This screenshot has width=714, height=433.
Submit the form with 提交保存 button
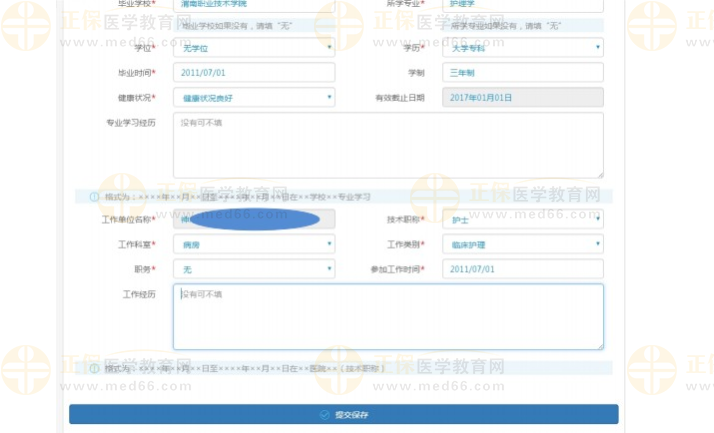(343, 414)
